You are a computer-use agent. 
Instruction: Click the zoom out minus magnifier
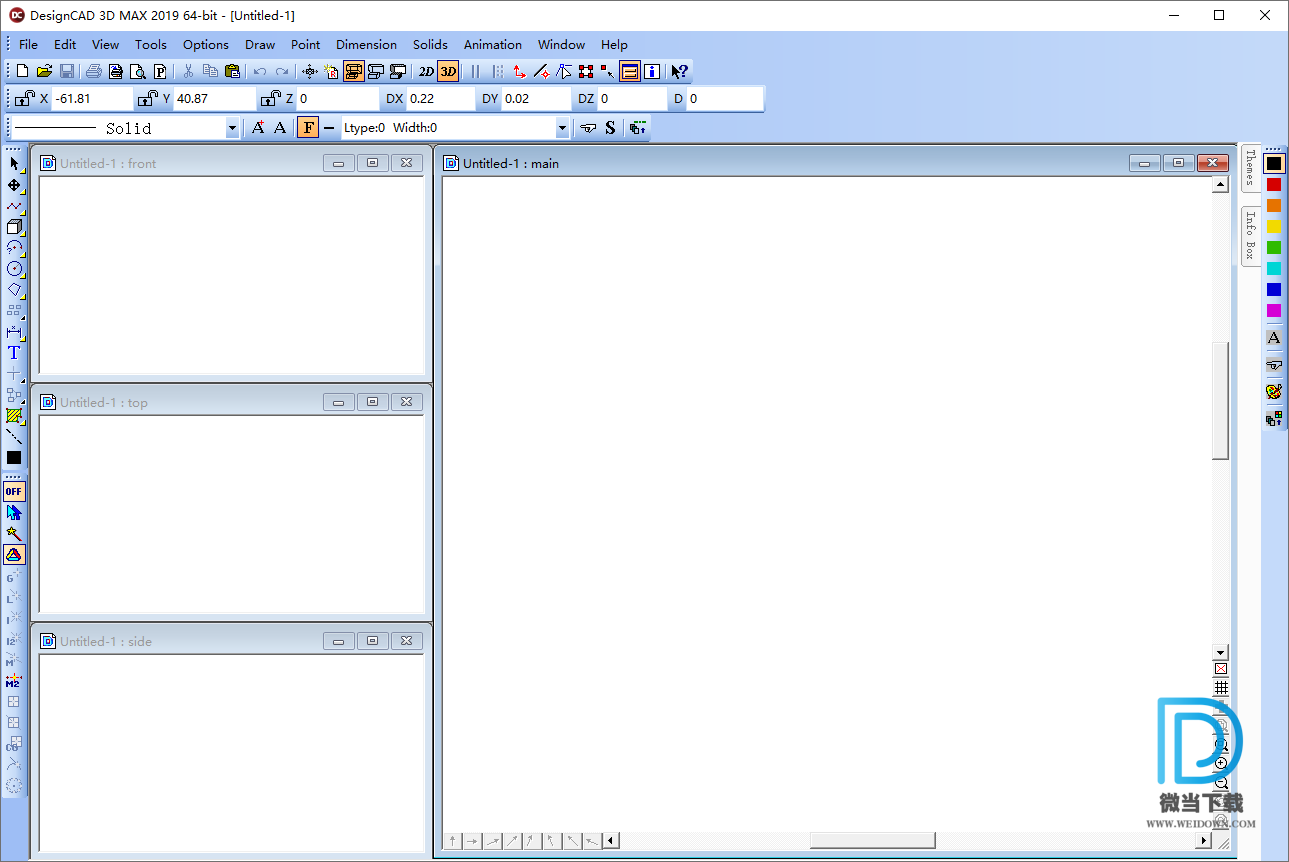pos(1221,784)
